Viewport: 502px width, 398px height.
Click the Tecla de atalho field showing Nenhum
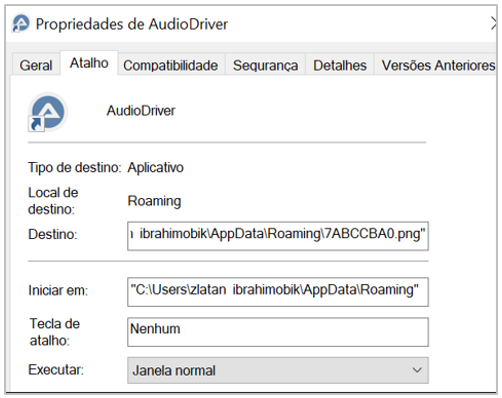pos(278,332)
